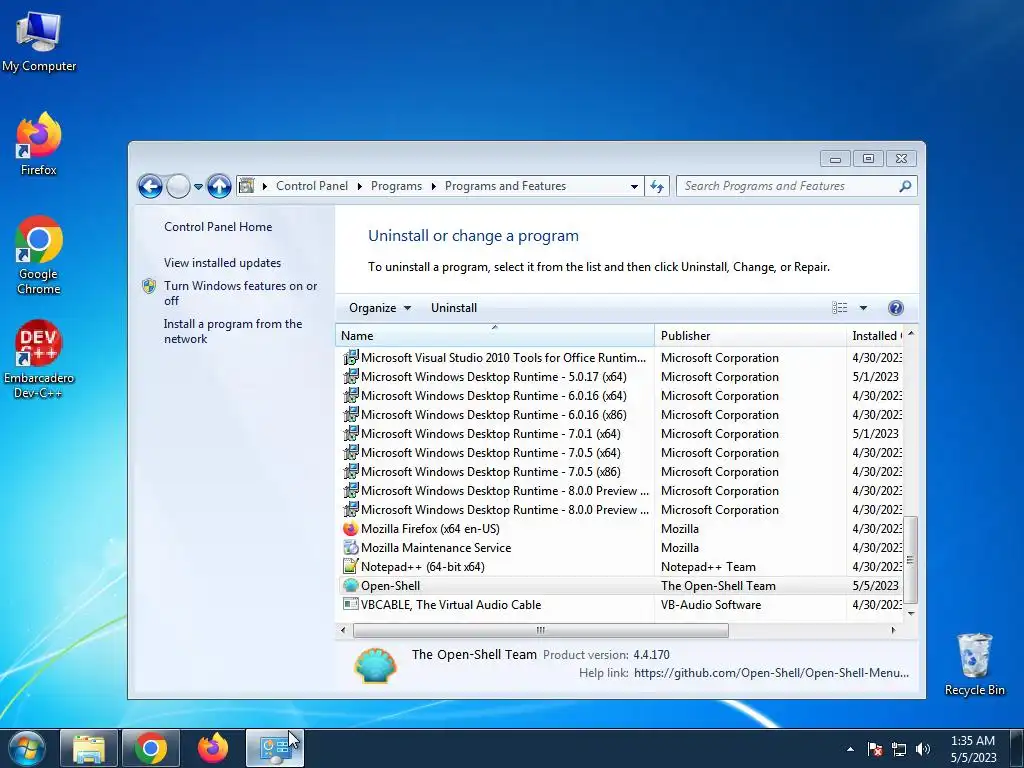Screen dimensions: 1024x768
Task: Click the Control Panel taskbar button
Action: pyautogui.click(x=274, y=748)
